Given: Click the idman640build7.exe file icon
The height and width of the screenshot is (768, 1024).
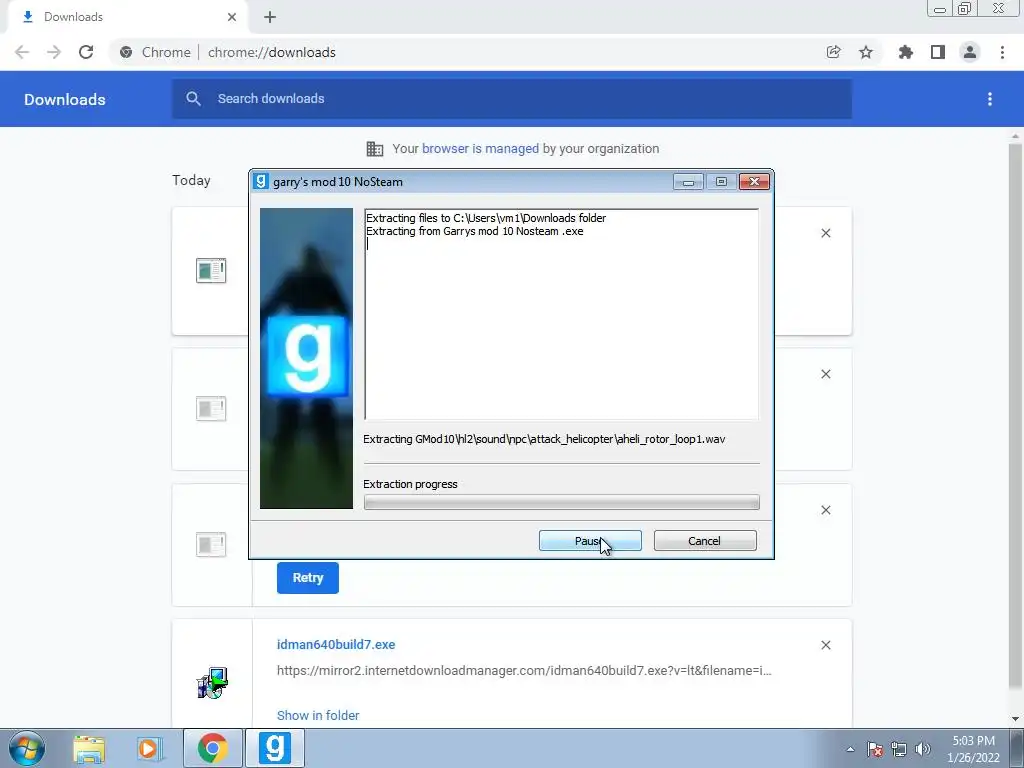Looking at the screenshot, I should [x=212, y=682].
